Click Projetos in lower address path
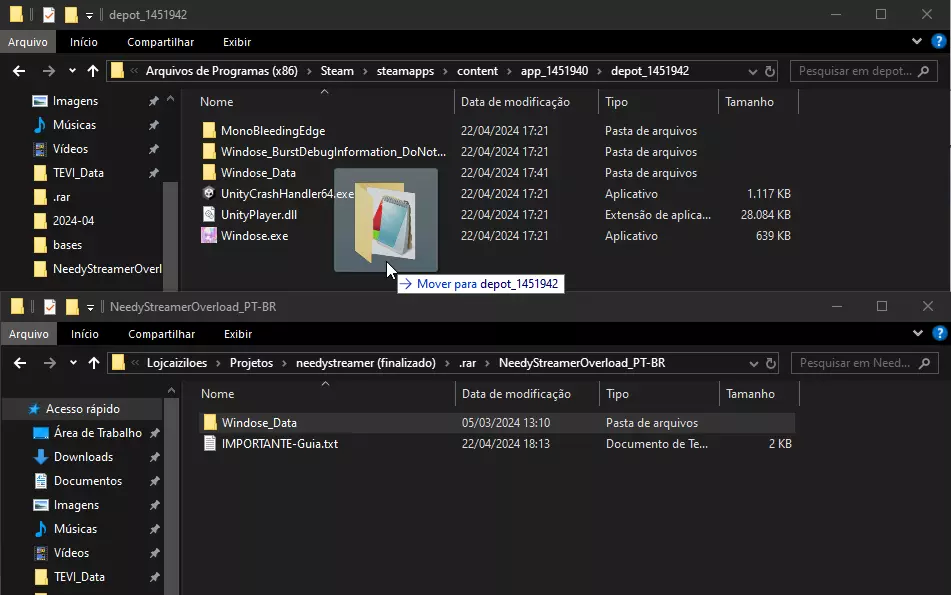This screenshot has width=951, height=595. tap(251, 363)
